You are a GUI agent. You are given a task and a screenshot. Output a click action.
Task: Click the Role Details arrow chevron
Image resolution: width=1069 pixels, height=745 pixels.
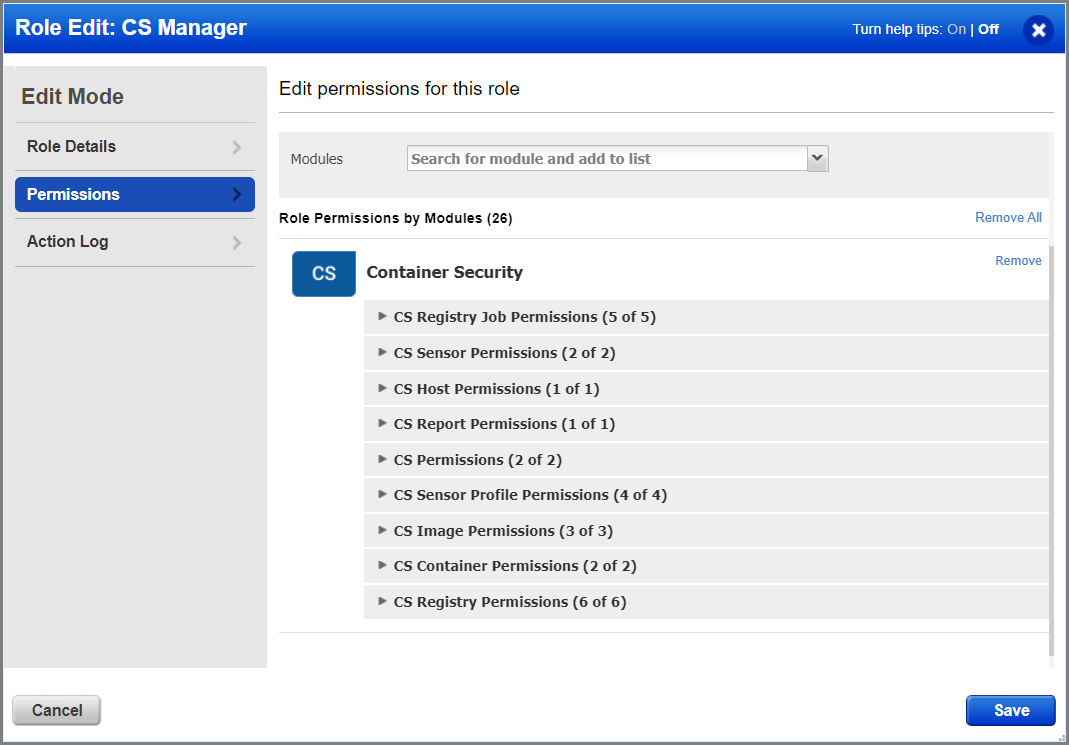(x=237, y=146)
